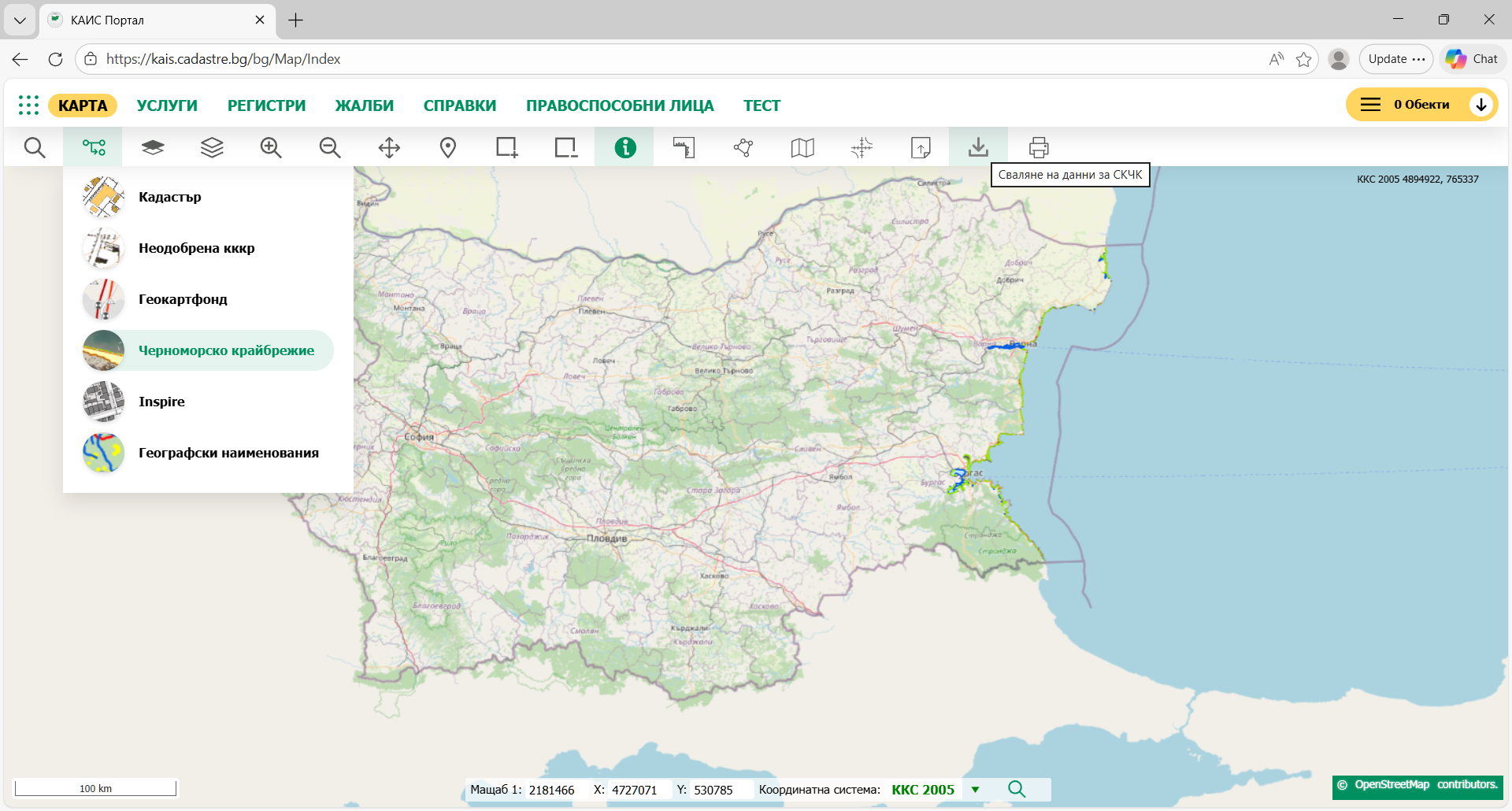This screenshot has height=811, width=1512.
Task: Go to the СПРАВКИ menu
Action: (460, 106)
